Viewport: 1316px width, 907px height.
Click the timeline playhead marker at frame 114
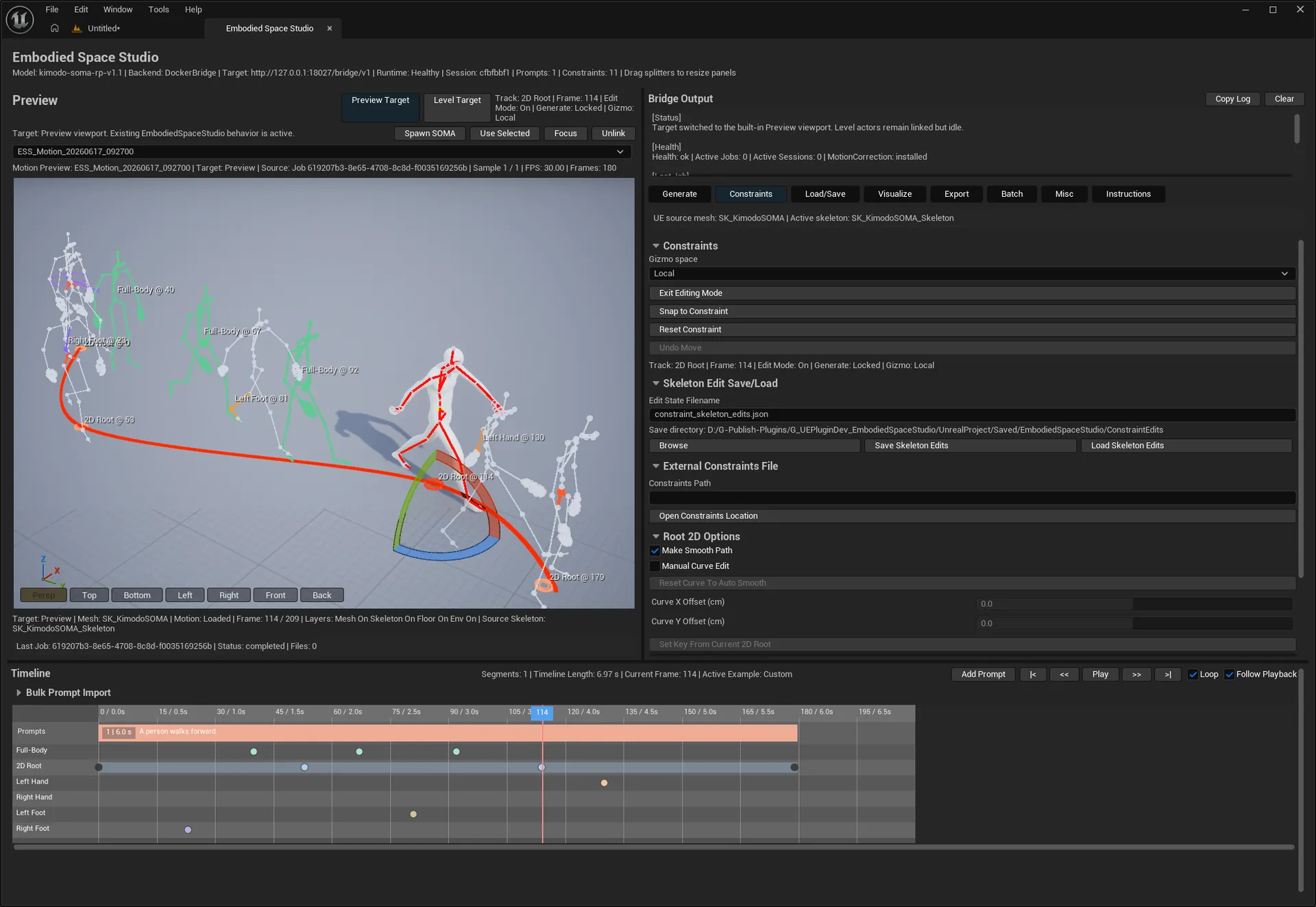click(x=542, y=712)
